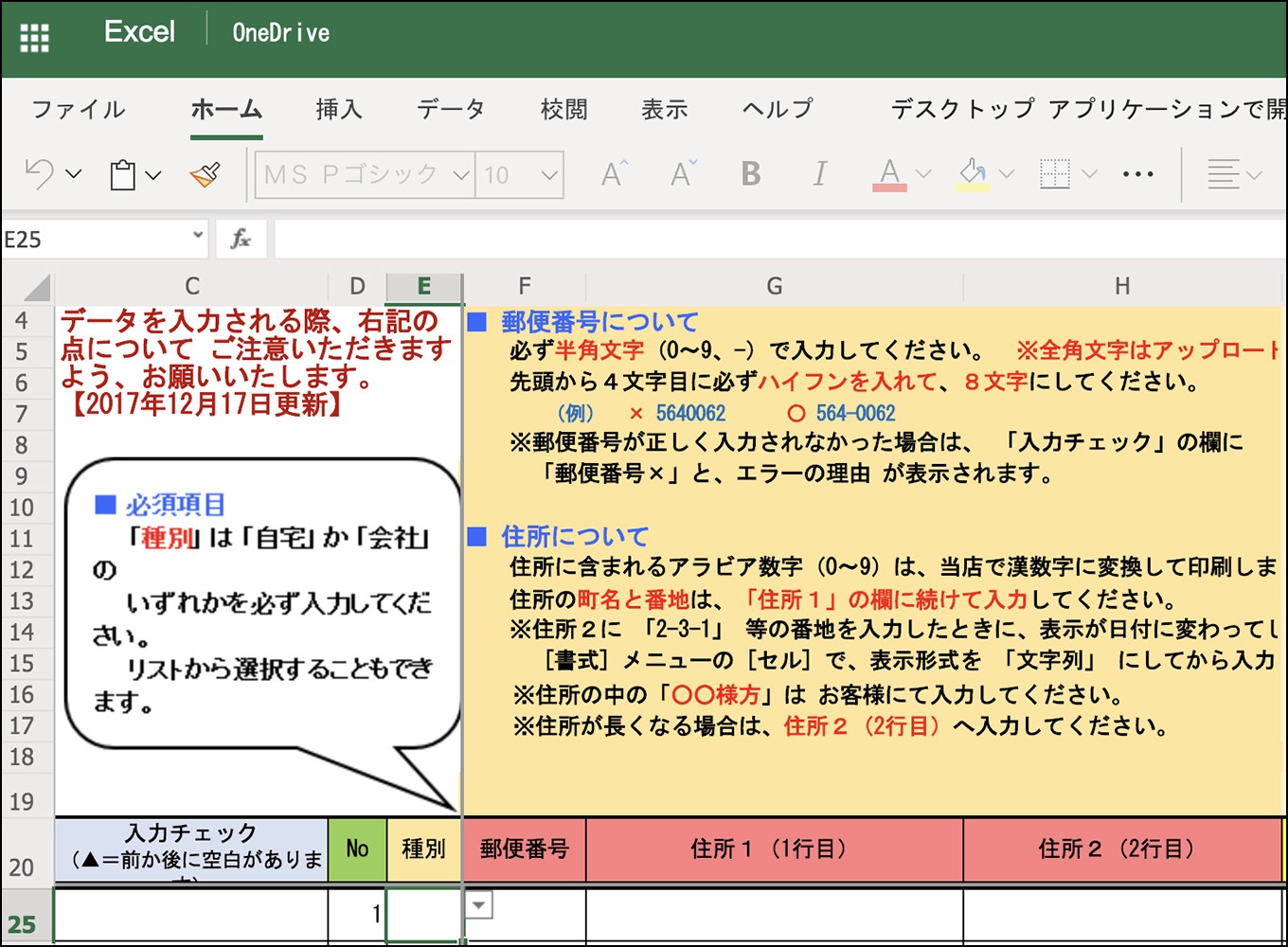Open the alignment dropdown arrow
The height and width of the screenshot is (947, 1288).
click(1255, 175)
